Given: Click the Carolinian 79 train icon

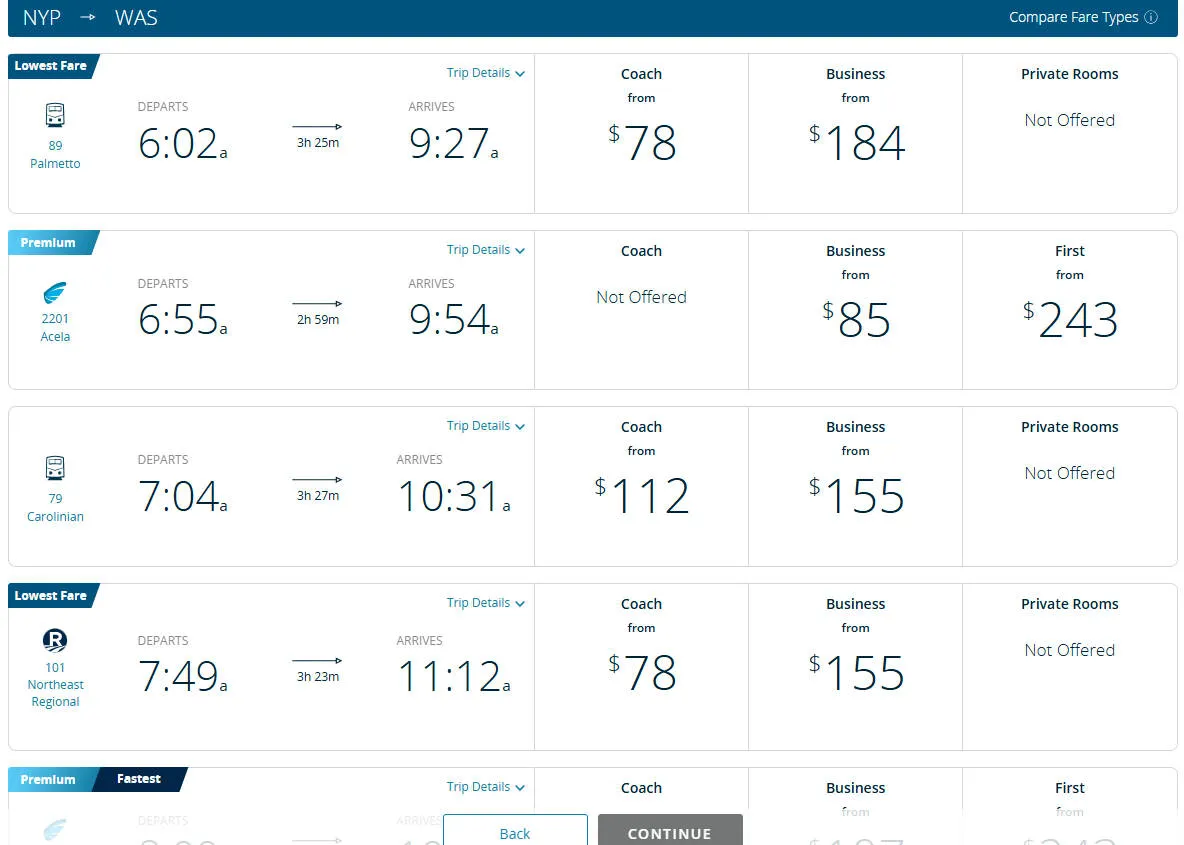Looking at the screenshot, I should [x=55, y=468].
